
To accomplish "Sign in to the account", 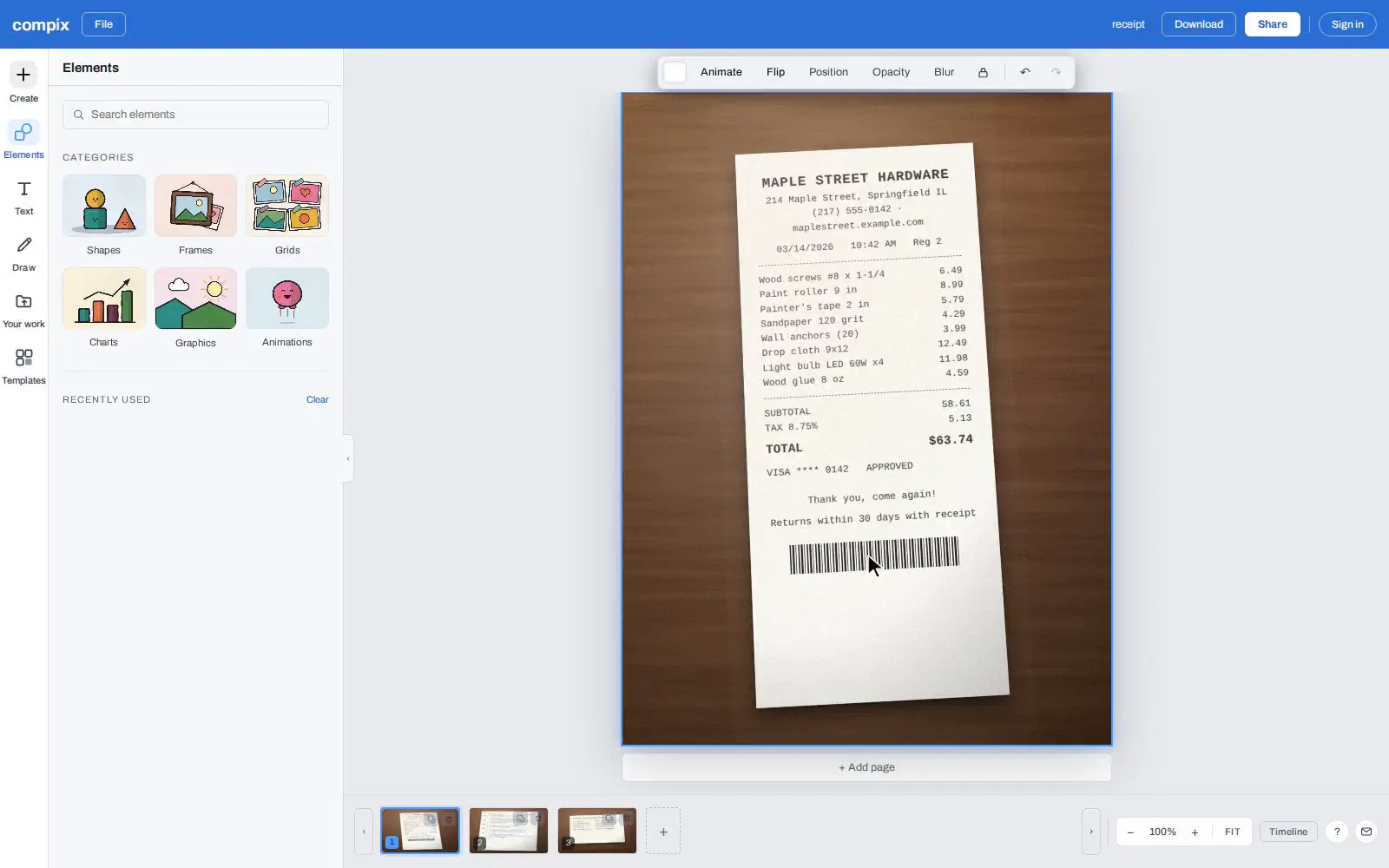I will (1347, 24).
